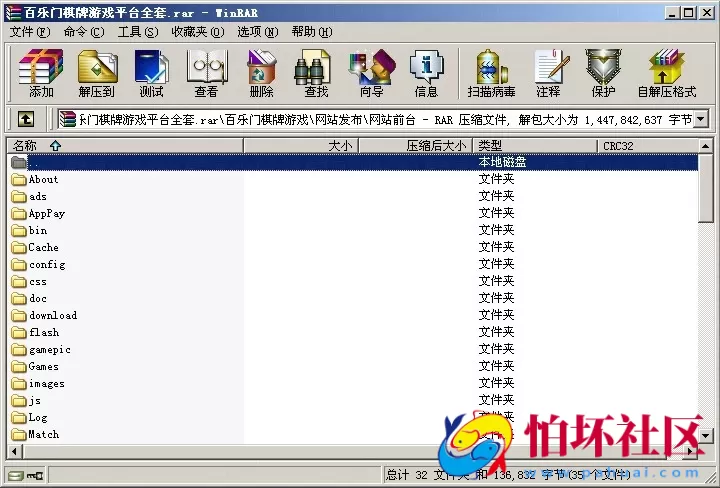Open the Help (帮助) menu
This screenshot has width=720, height=488.
tap(312, 32)
